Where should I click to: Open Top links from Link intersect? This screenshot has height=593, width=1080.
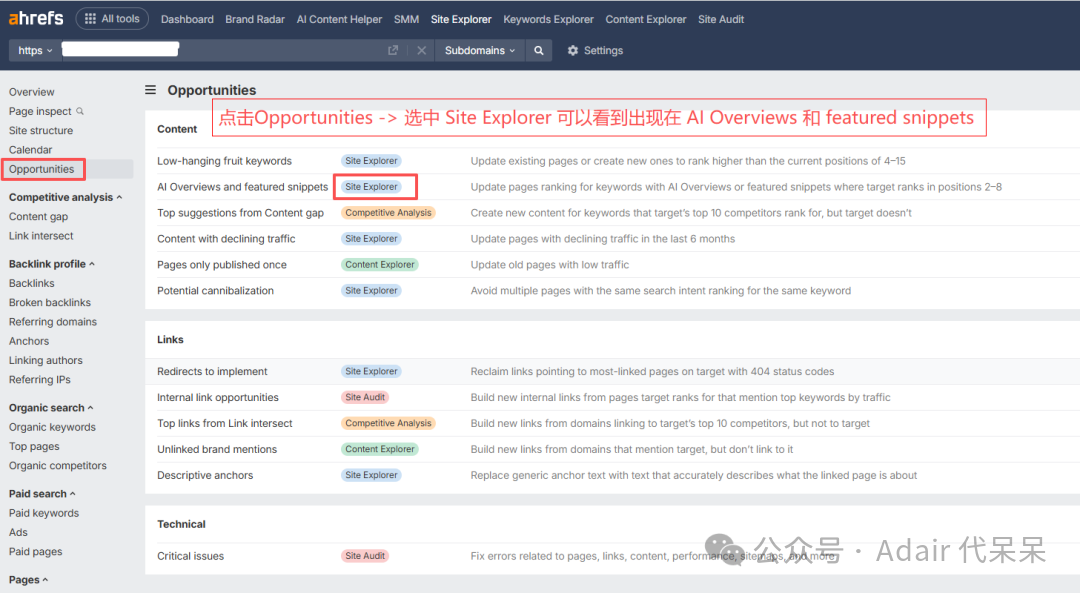pos(225,423)
